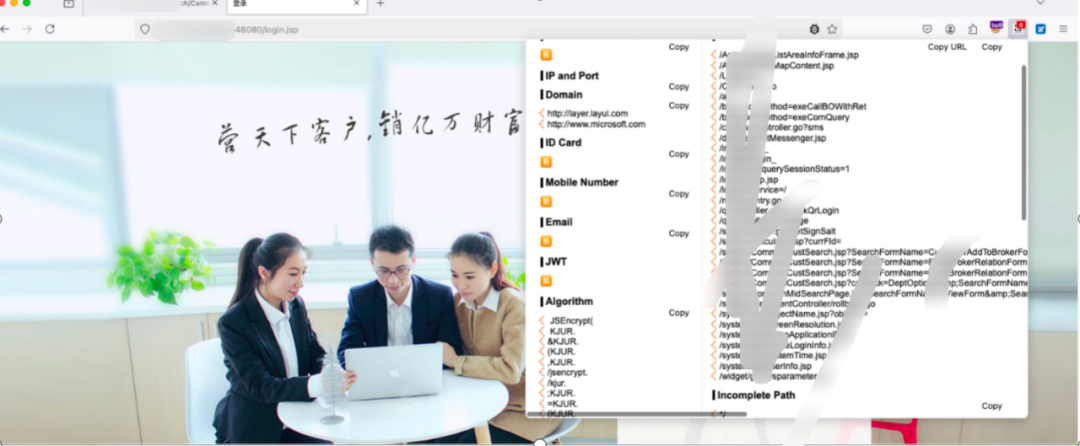Viewport: 1080px width, 446px height.
Task: Click the orange empty icon under Email
Action: coord(546,242)
